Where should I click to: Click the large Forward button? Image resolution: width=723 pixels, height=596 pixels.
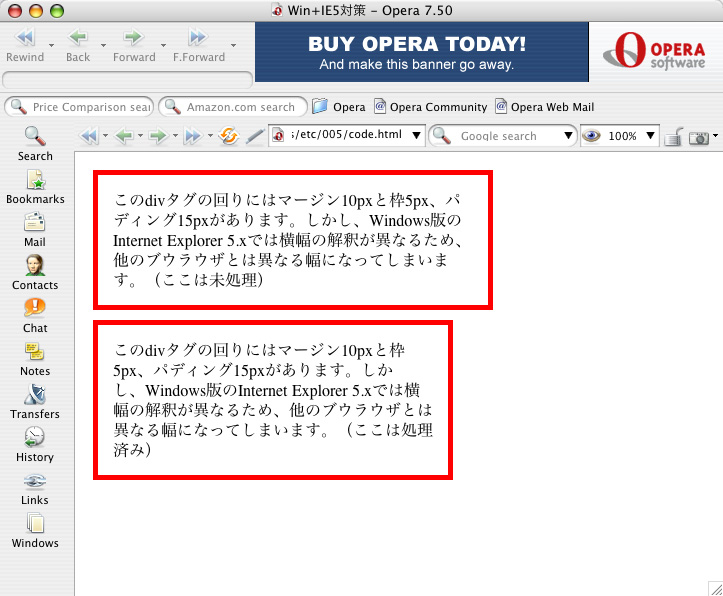(x=134, y=45)
